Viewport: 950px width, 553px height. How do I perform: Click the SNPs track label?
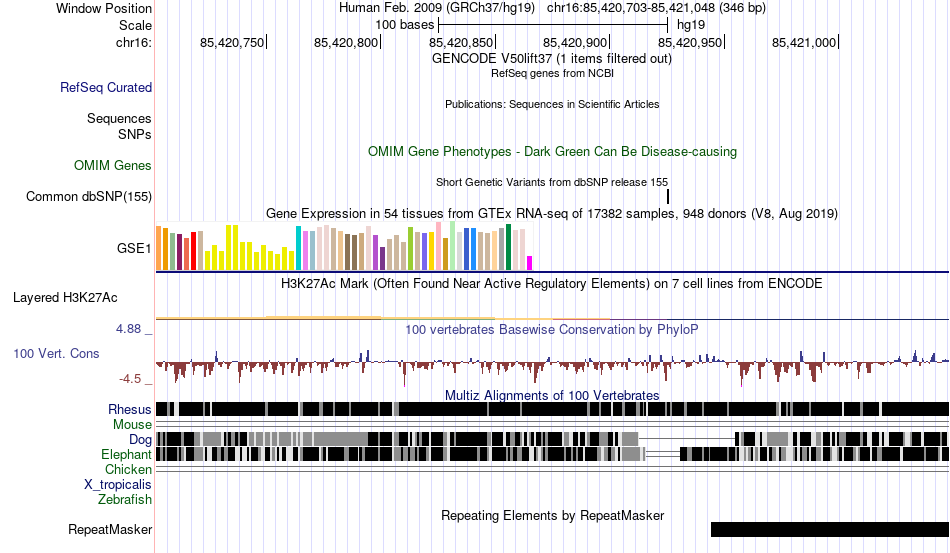(135, 134)
